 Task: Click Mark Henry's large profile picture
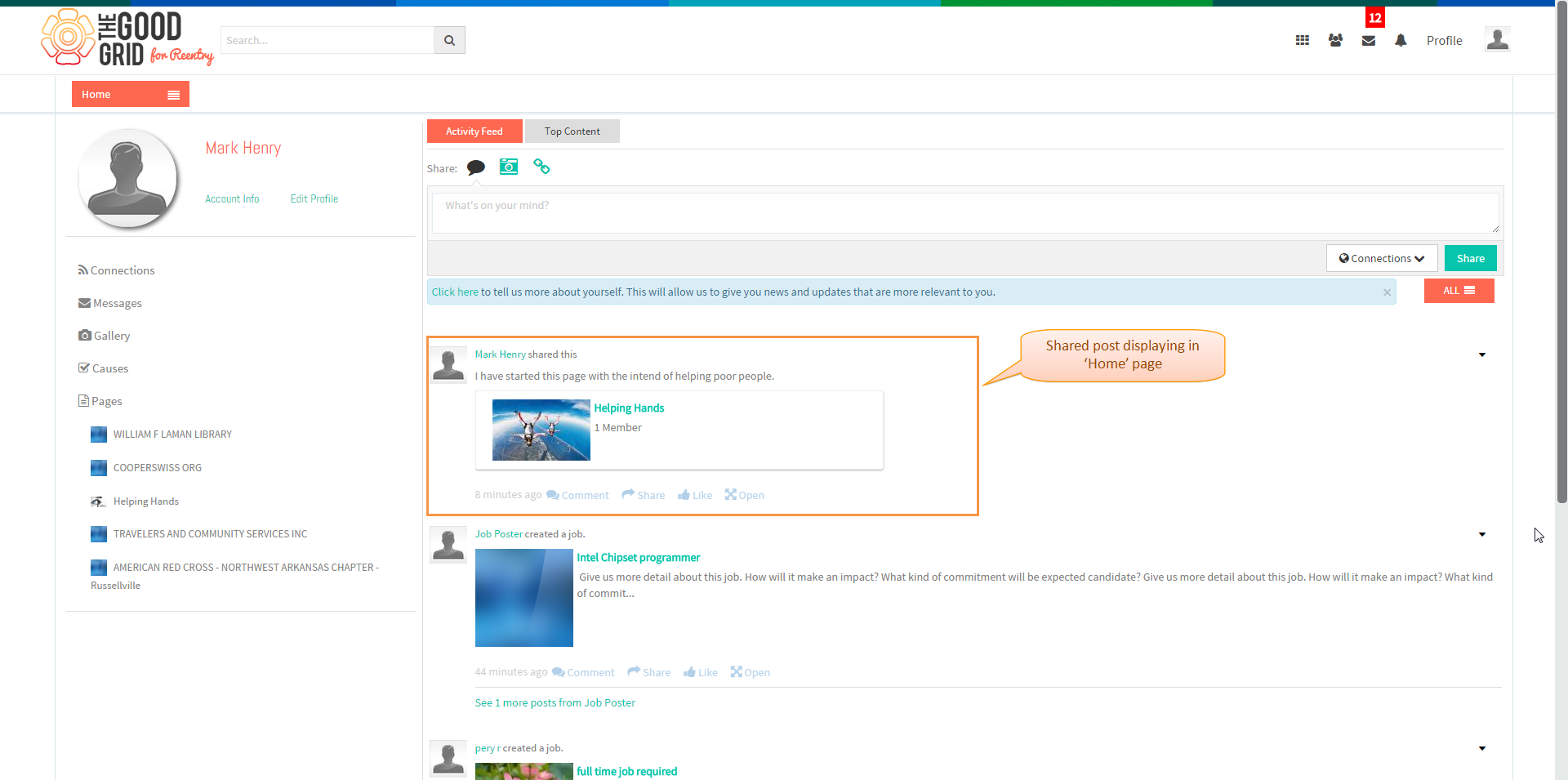pyautogui.click(x=127, y=178)
